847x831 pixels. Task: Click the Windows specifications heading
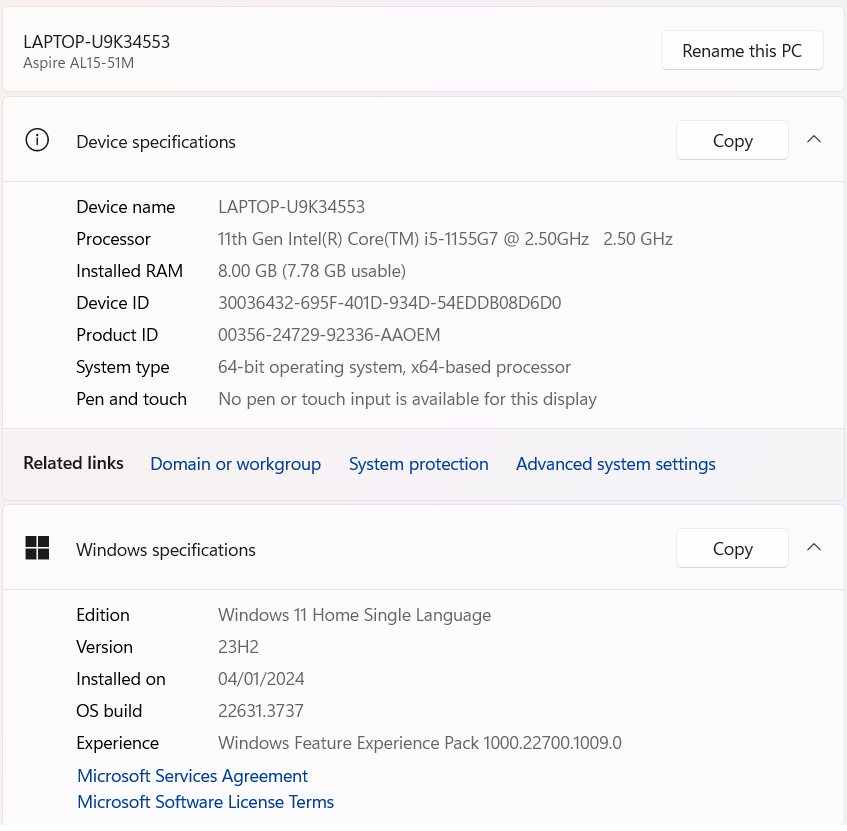(x=166, y=550)
